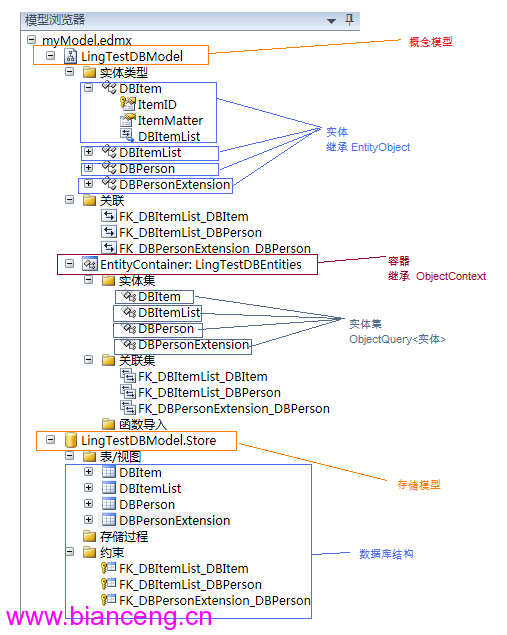The width and height of the screenshot is (507, 635).
Task: Expand the DBPerson table node
Action: click(88, 504)
